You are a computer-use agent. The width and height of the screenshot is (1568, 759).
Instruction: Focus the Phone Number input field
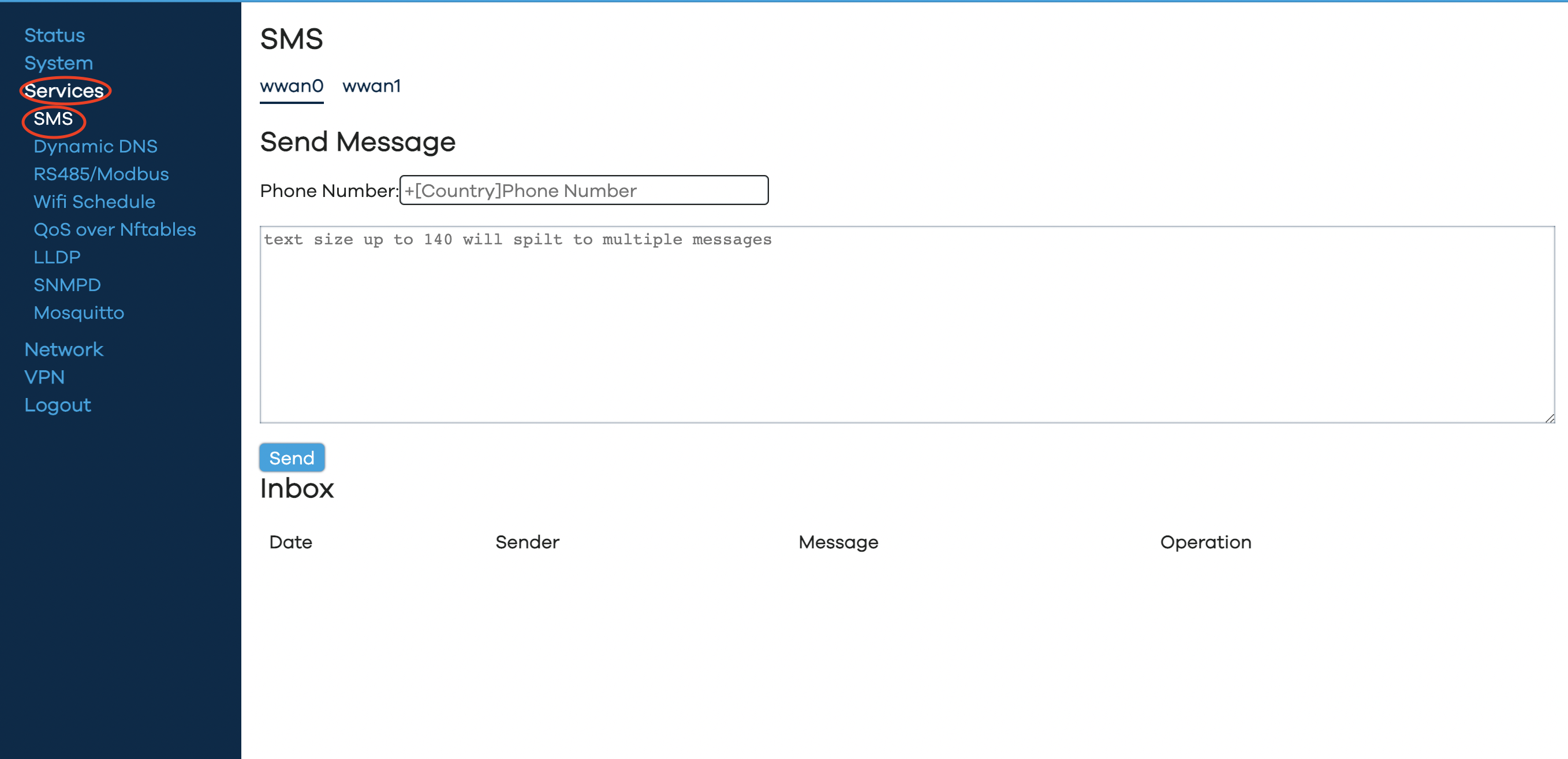(x=584, y=190)
